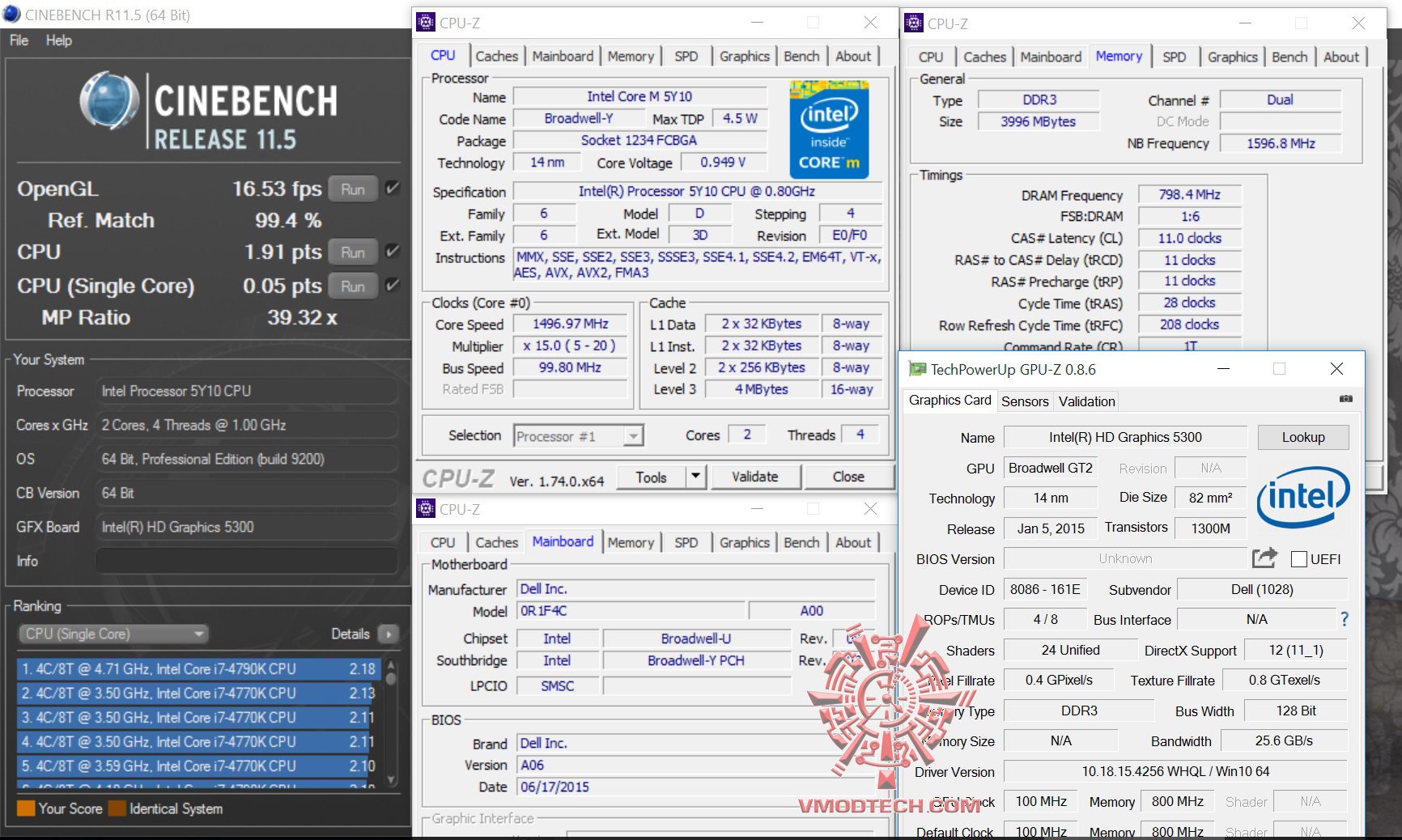Open the File menu in Cinebench

pyautogui.click(x=19, y=40)
